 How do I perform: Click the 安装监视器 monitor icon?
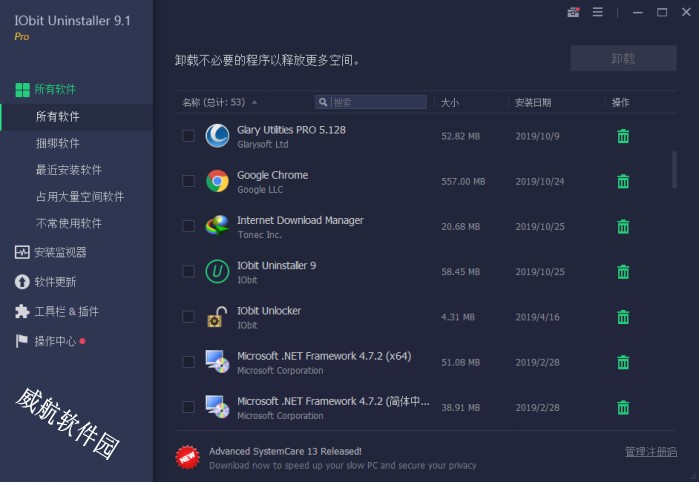click(x=22, y=252)
